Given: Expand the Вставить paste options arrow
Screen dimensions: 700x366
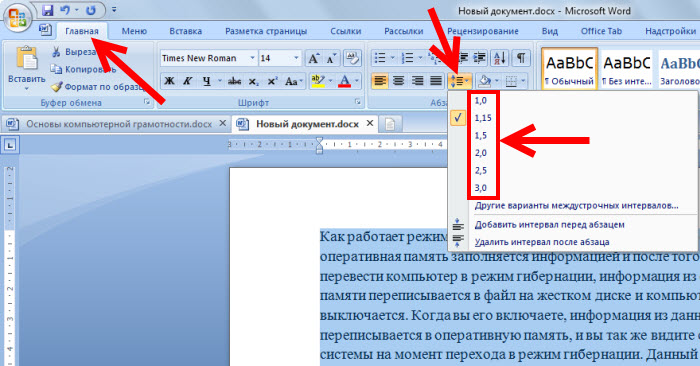Looking at the screenshot, I should point(26,89).
